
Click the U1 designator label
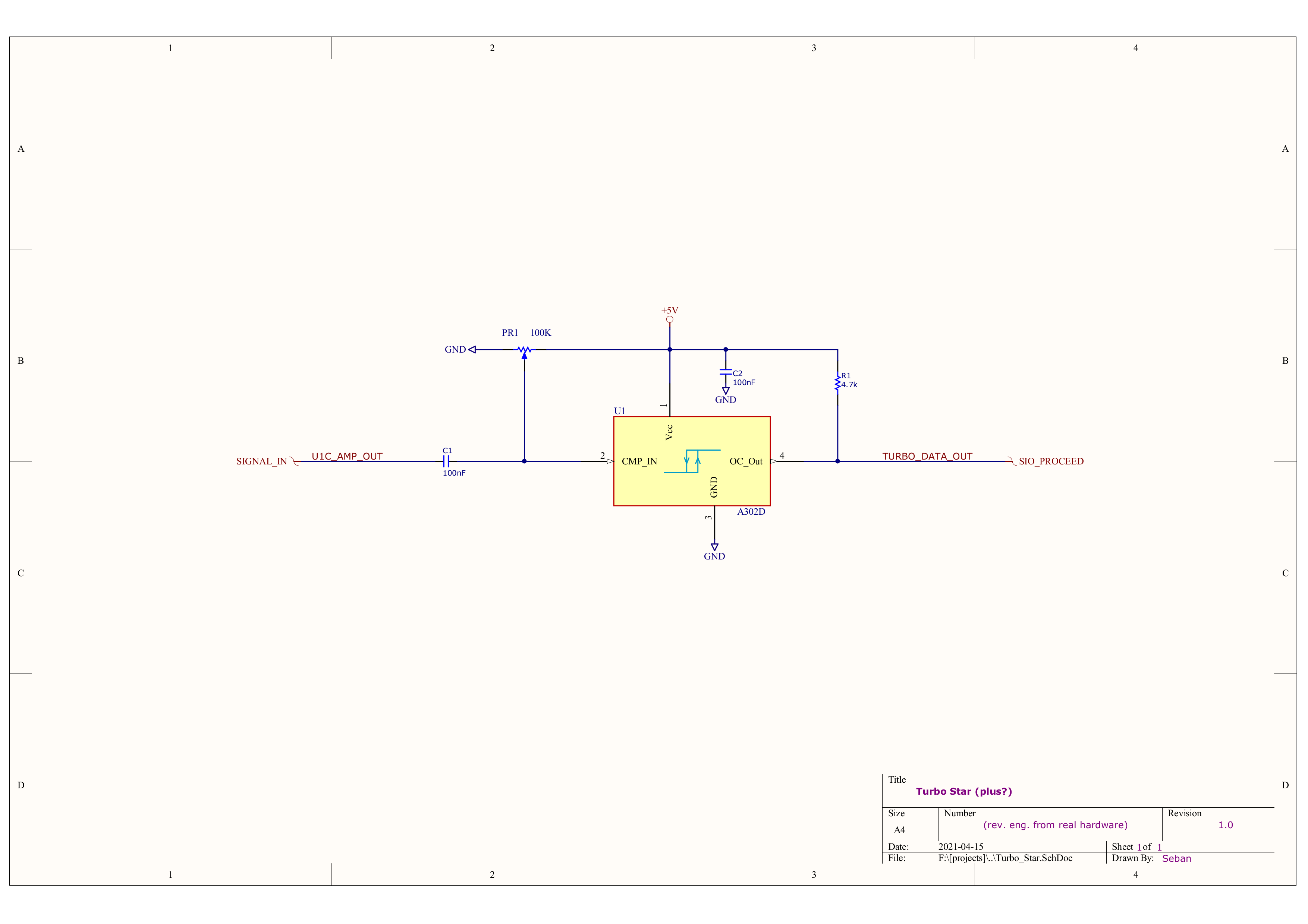[619, 411]
